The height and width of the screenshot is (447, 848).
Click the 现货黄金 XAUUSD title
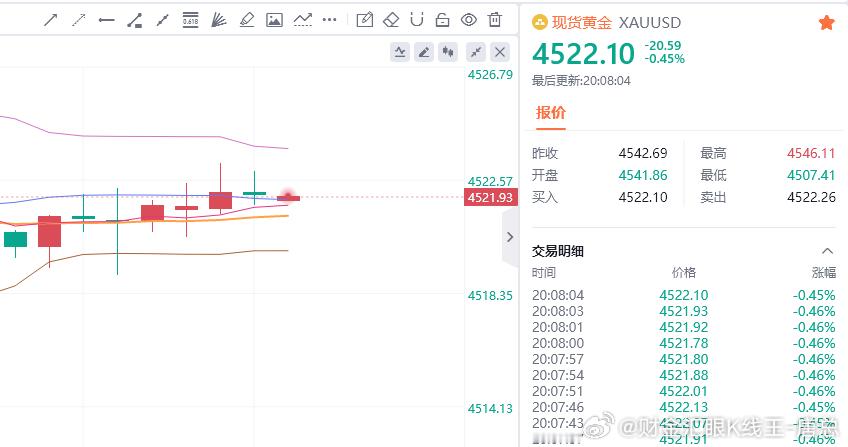click(x=616, y=23)
